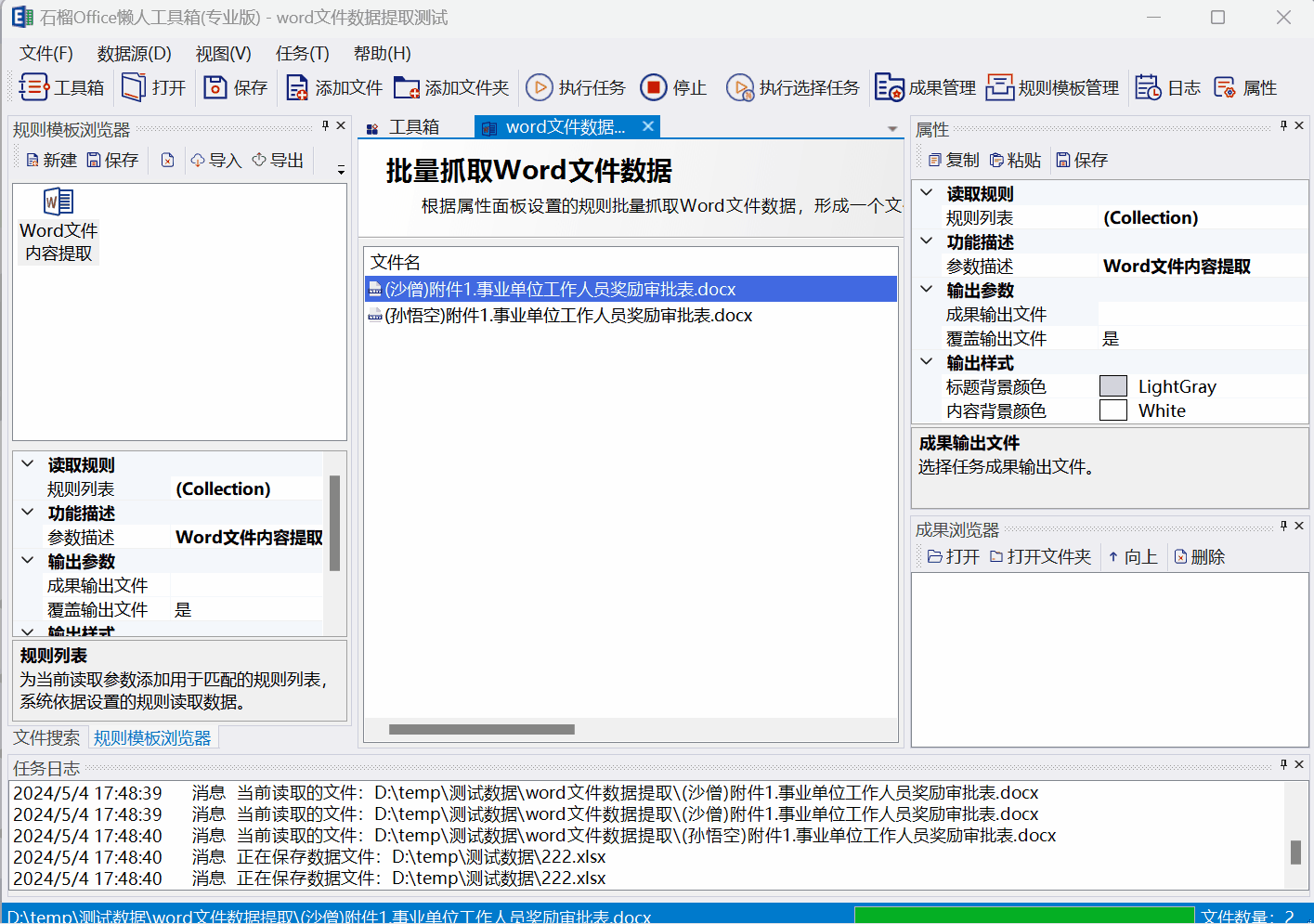Viewport: 1314px width, 924px height.
Task: Save properties in 属性 panel
Action: pyautogui.click(x=1082, y=161)
